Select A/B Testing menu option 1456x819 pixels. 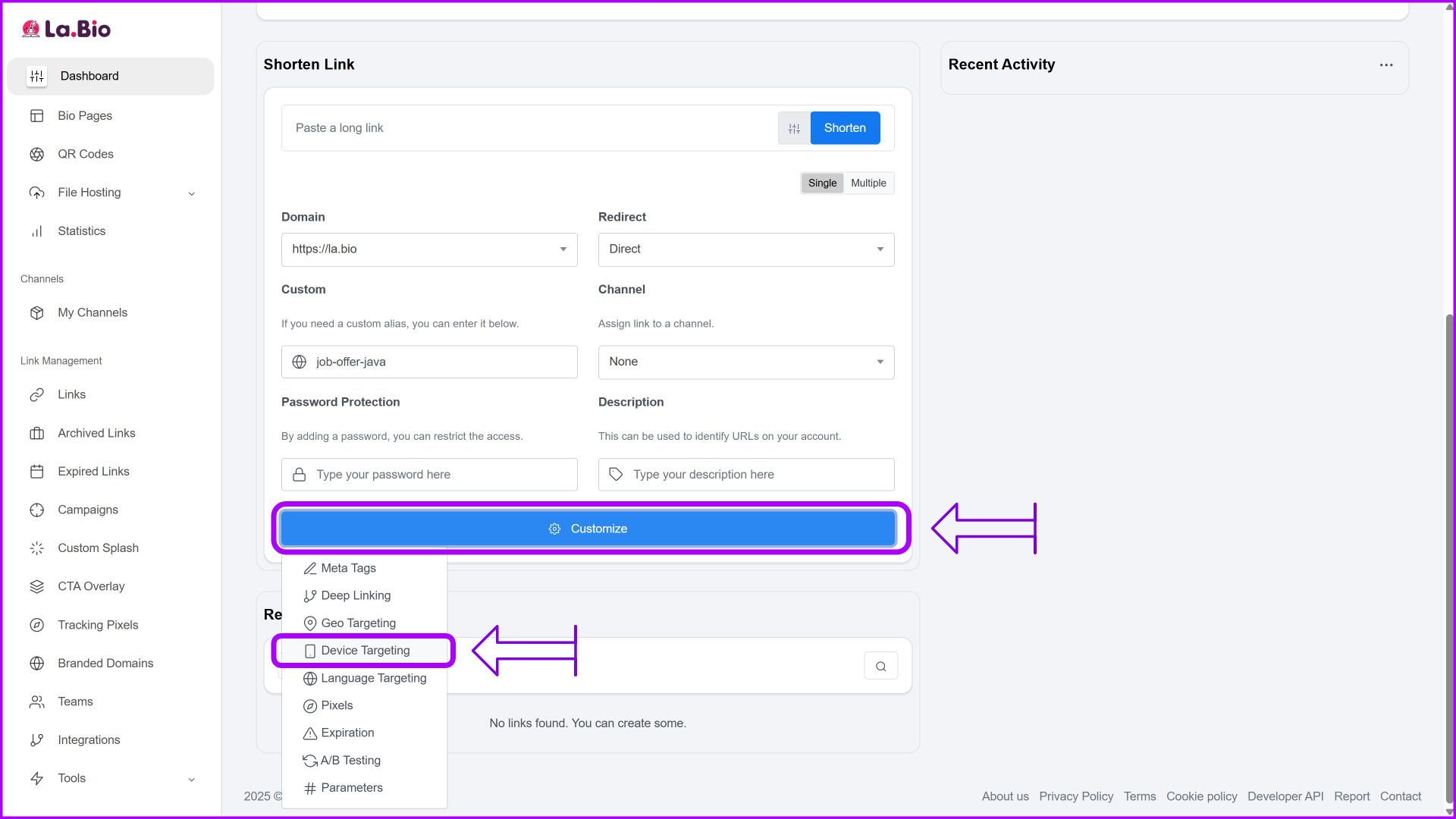pos(350,760)
